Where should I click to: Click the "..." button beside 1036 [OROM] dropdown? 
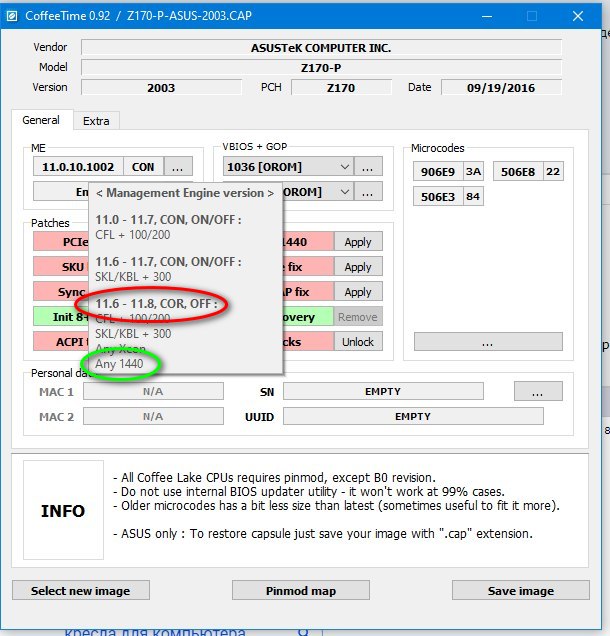point(367,166)
